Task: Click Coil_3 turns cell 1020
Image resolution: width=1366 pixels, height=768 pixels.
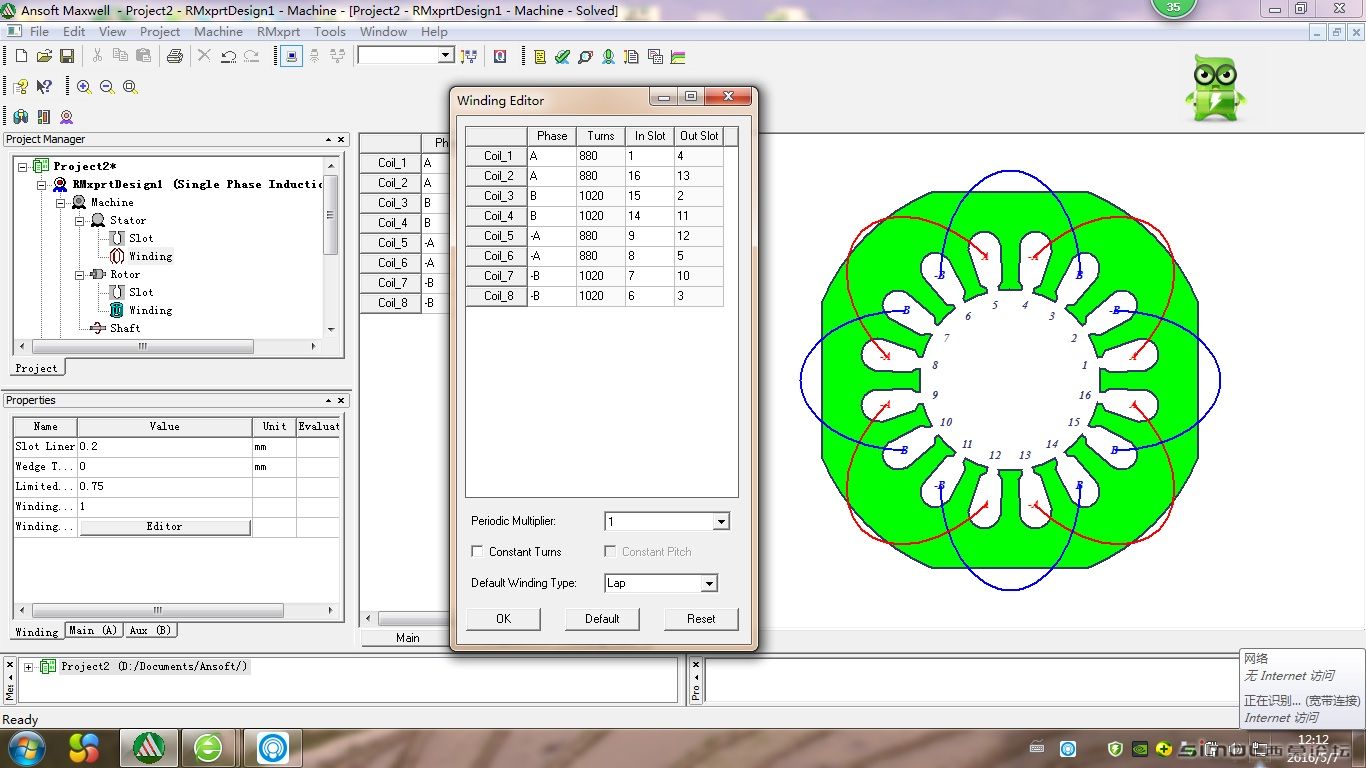Action: (601, 196)
